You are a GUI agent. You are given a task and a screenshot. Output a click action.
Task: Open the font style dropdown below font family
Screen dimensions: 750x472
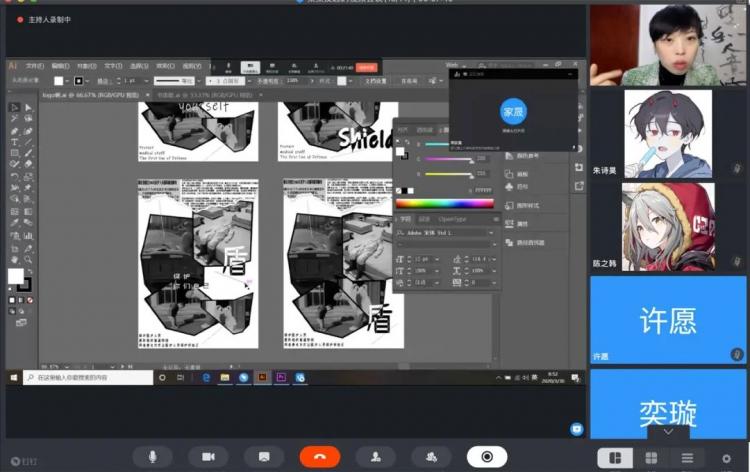[494, 244]
